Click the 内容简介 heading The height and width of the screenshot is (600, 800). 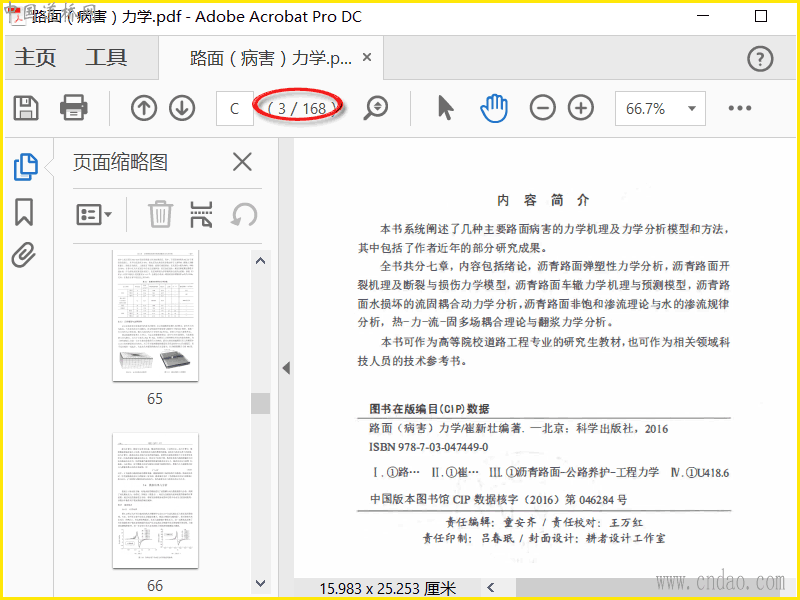pyautogui.click(x=543, y=201)
